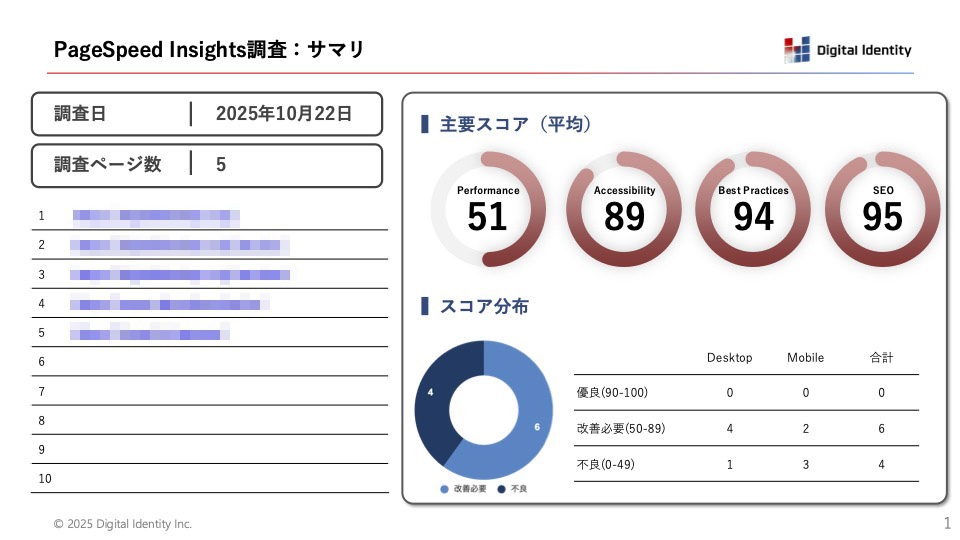Click the '不良(0-49)' row label
The image size is (960, 540).
point(605,465)
